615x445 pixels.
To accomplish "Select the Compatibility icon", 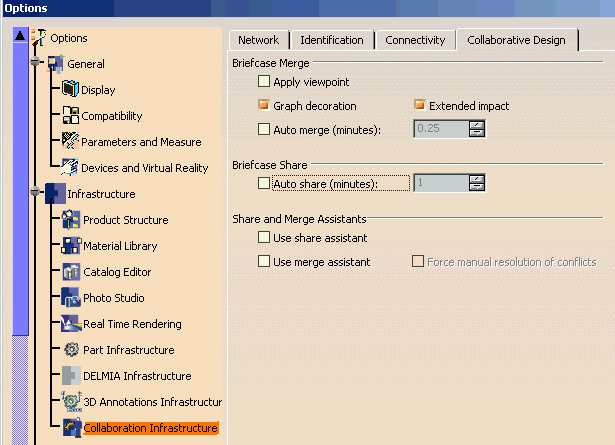I will tap(70, 116).
